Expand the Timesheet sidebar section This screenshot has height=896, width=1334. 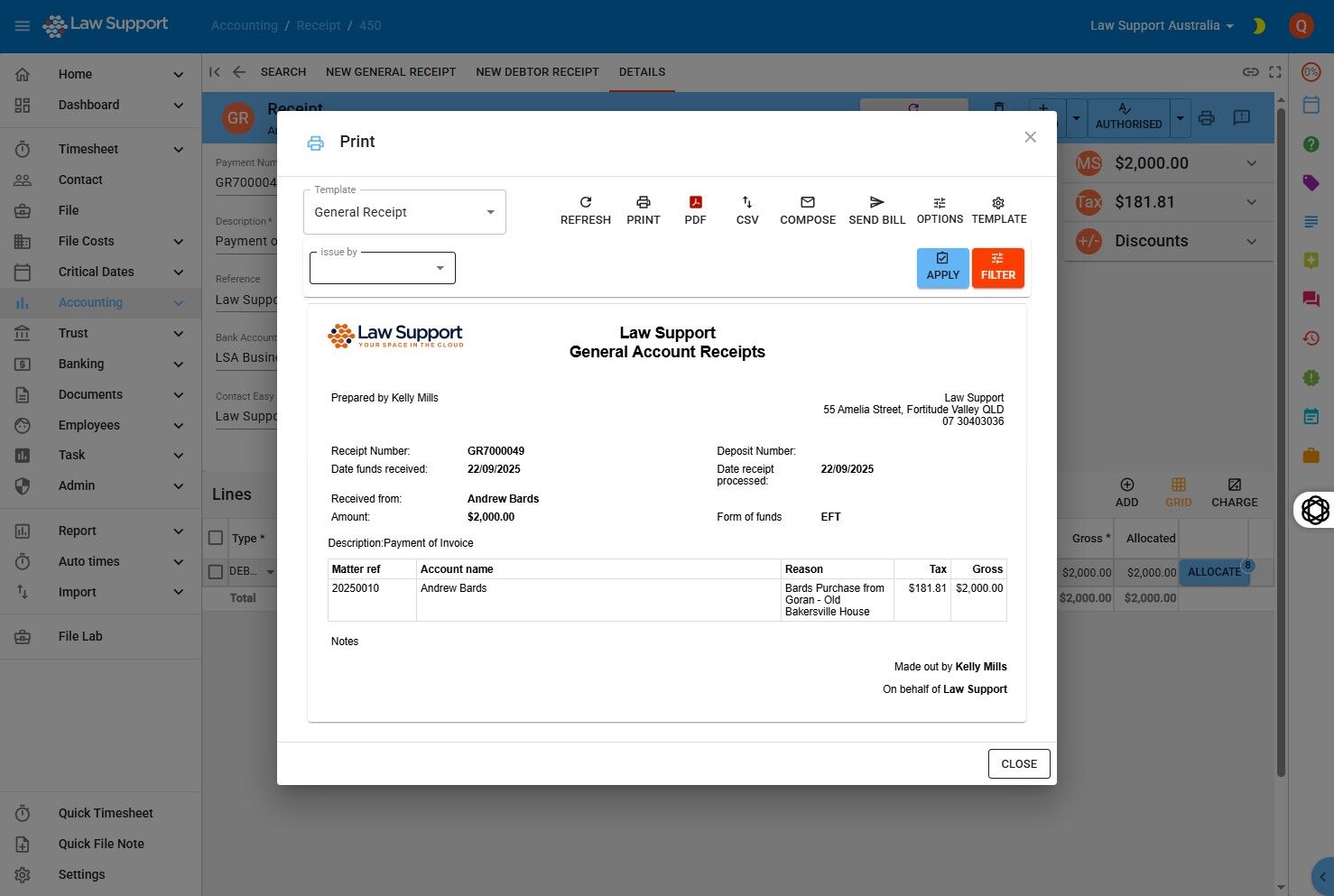click(100, 149)
